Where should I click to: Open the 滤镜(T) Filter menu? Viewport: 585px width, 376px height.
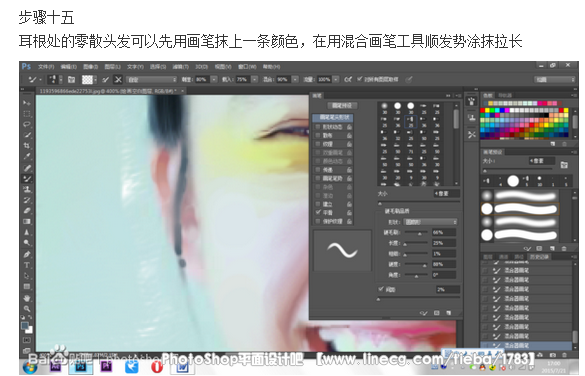point(181,67)
